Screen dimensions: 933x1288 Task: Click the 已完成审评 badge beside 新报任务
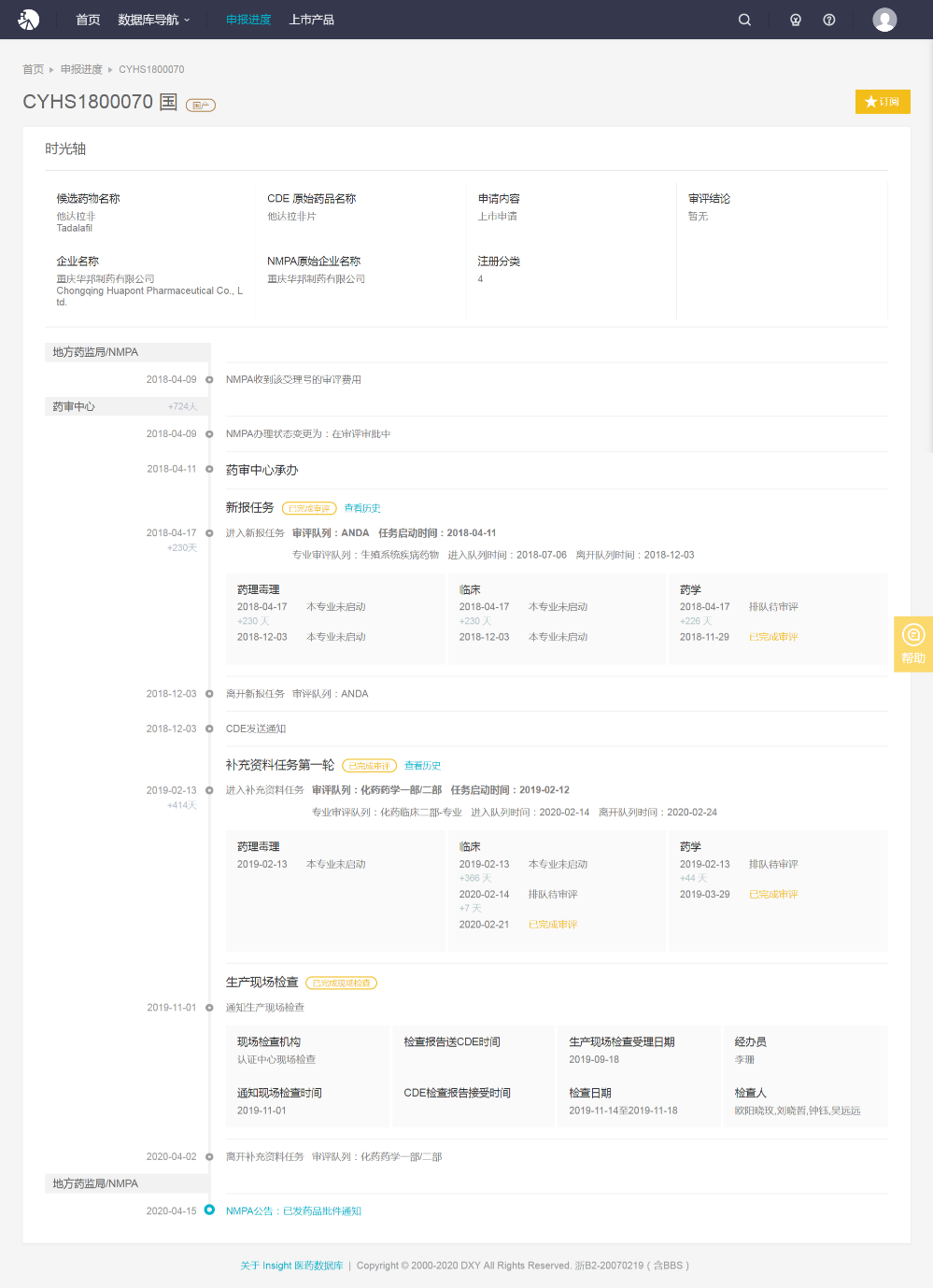coord(309,508)
